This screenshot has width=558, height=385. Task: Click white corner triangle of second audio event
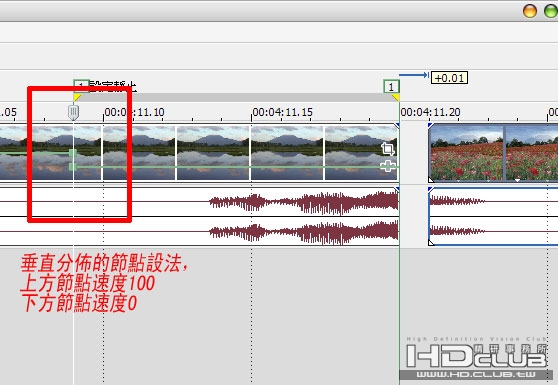click(x=431, y=243)
